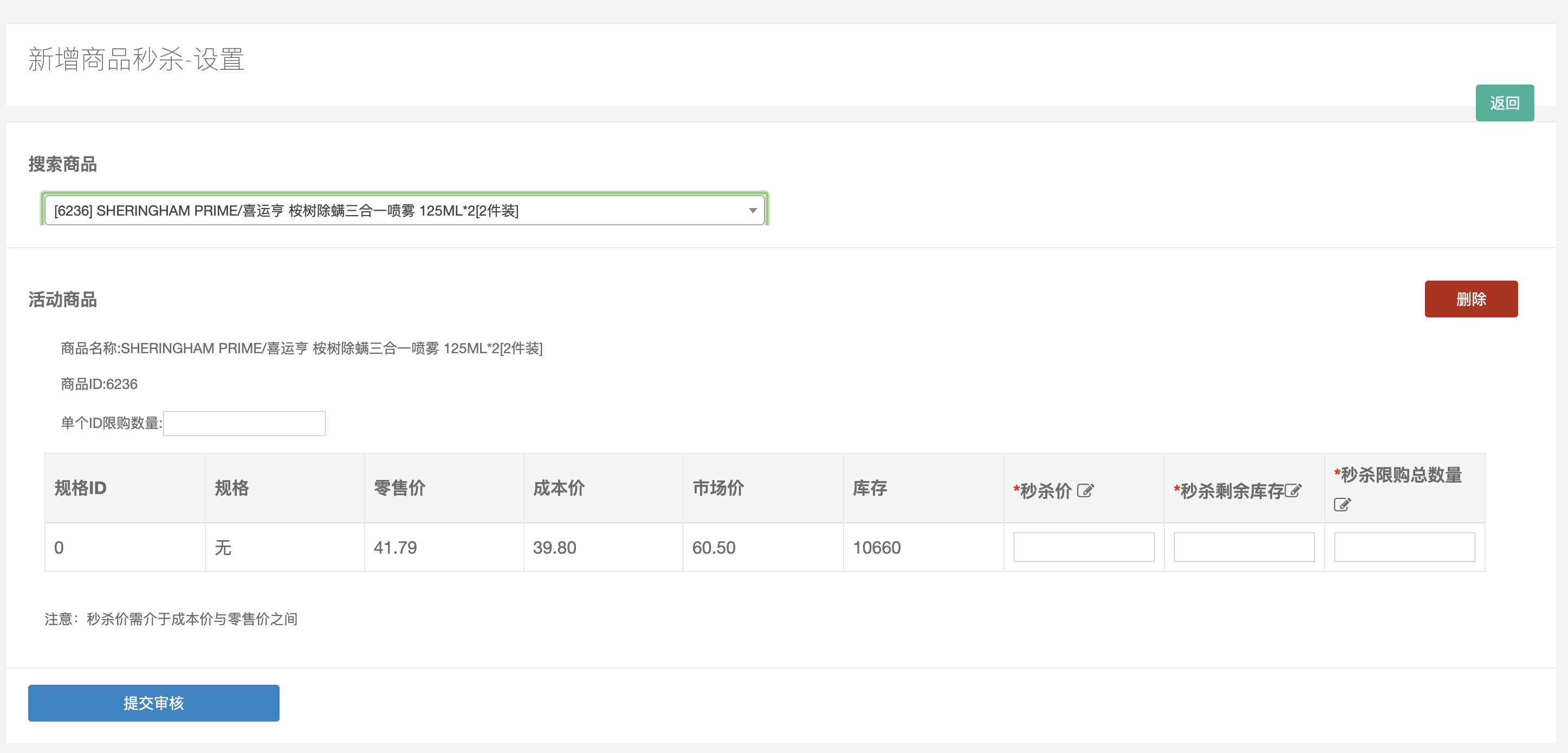The image size is (1568, 753).
Task: Click the 零售价 value 41.79
Action: [x=396, y=548]
